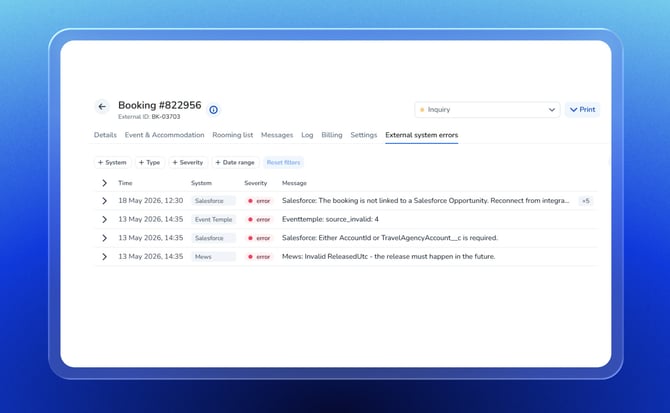The height and width of the screenshot is (413, 670).
Task: Go back using the left arrow button
Action: click(102, 106)
